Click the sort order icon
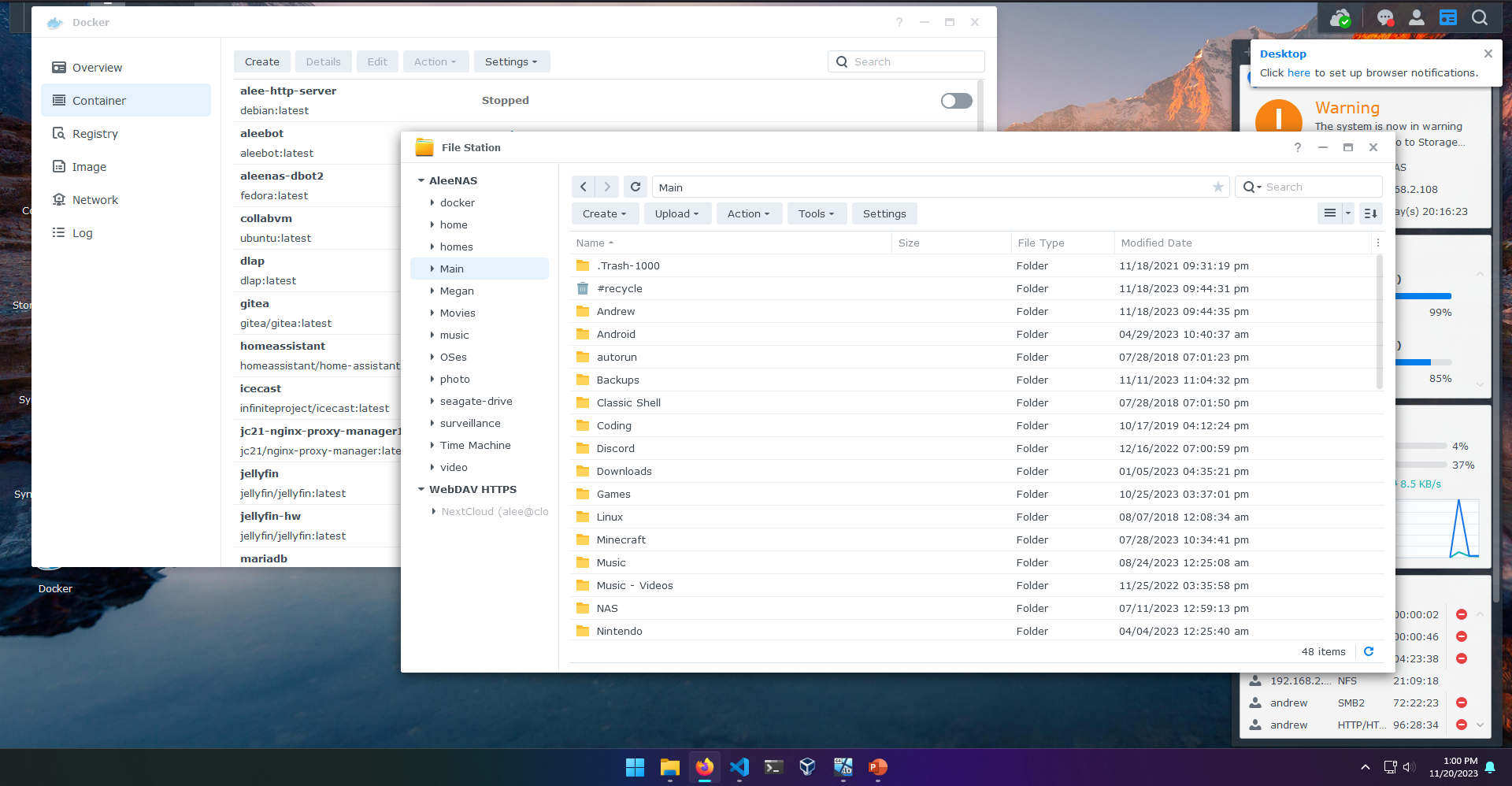Image resolution: width=1512 pixels, height=786 pixels. 1370,213
